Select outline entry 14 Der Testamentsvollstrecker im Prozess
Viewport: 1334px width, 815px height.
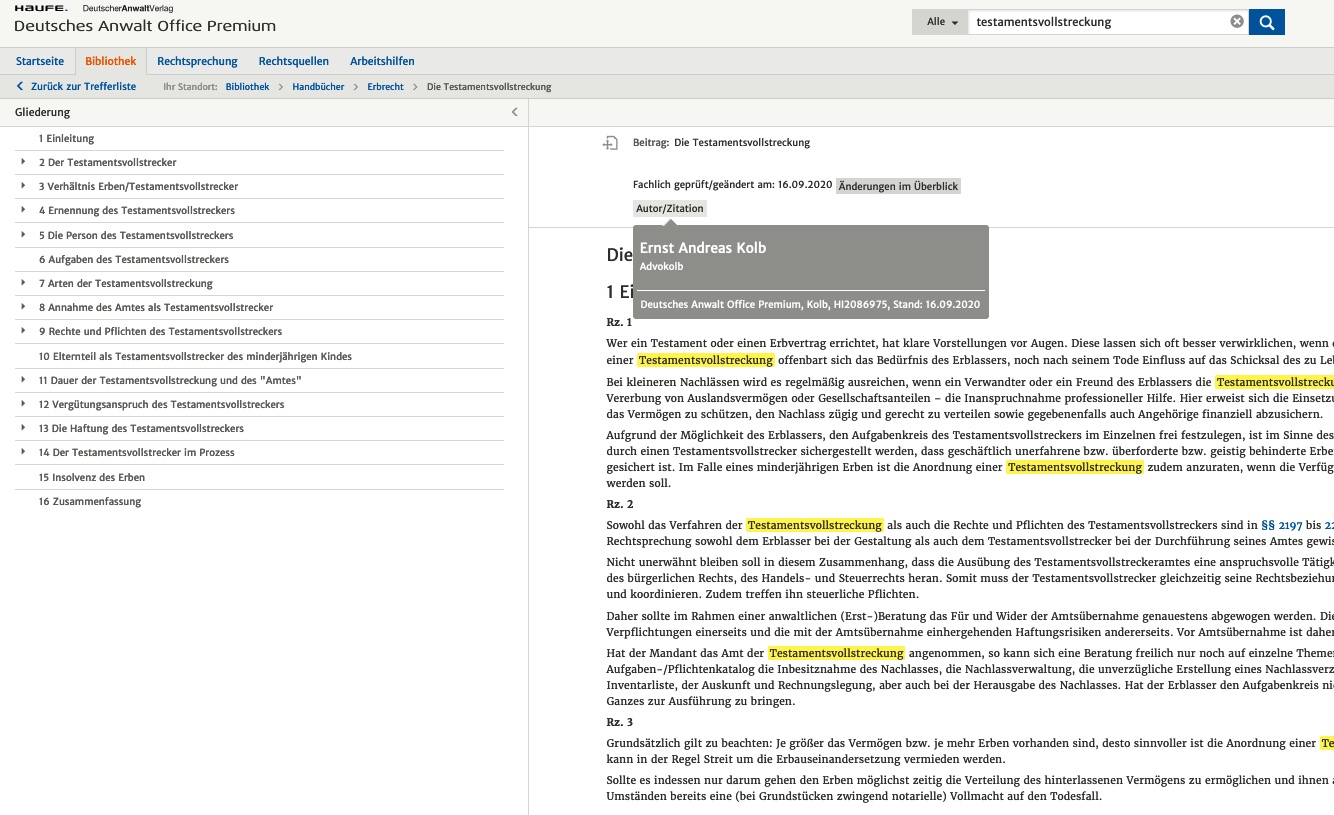point(137,452)
